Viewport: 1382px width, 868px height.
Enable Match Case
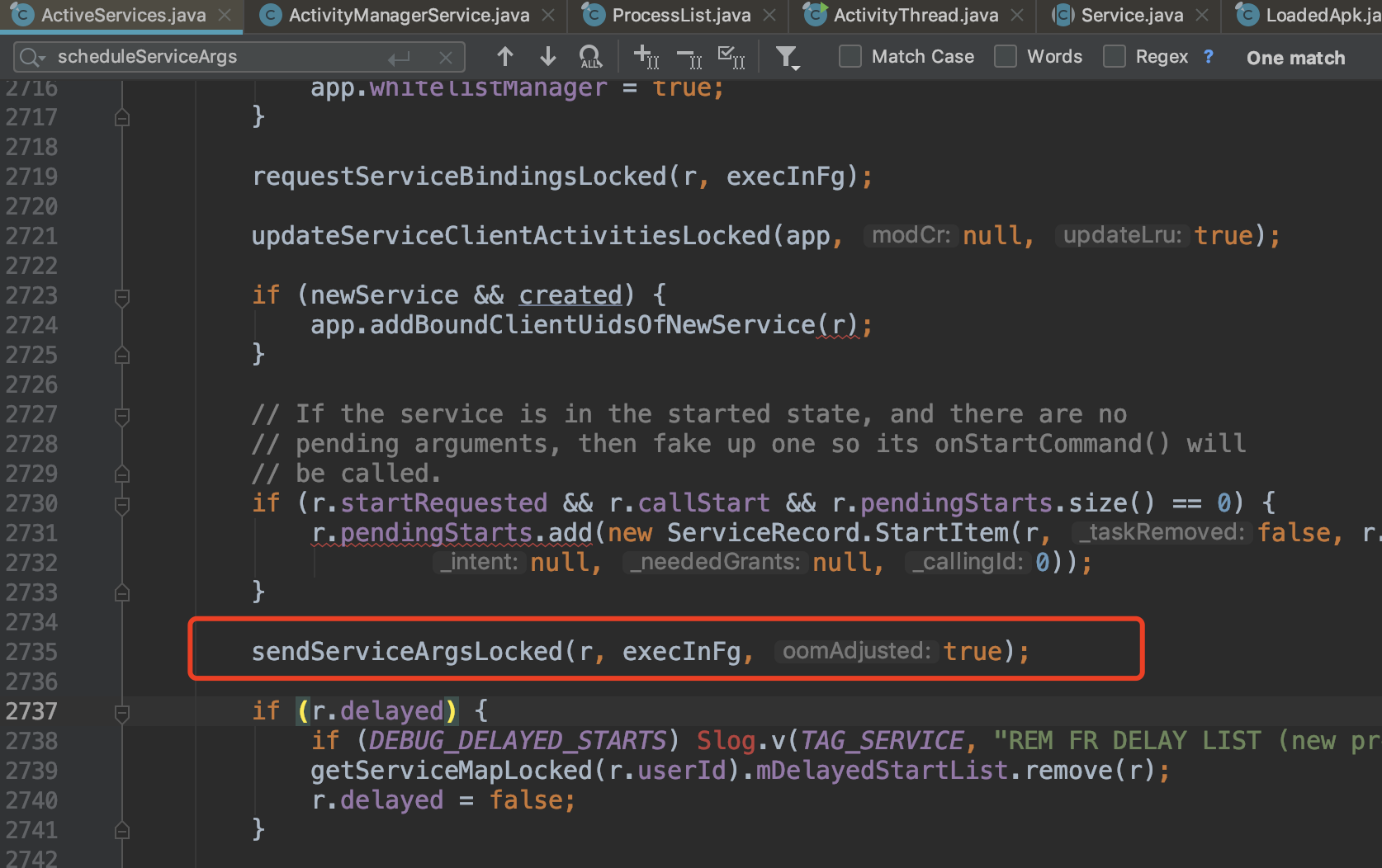pyautogui.click(x=850, y=56)
